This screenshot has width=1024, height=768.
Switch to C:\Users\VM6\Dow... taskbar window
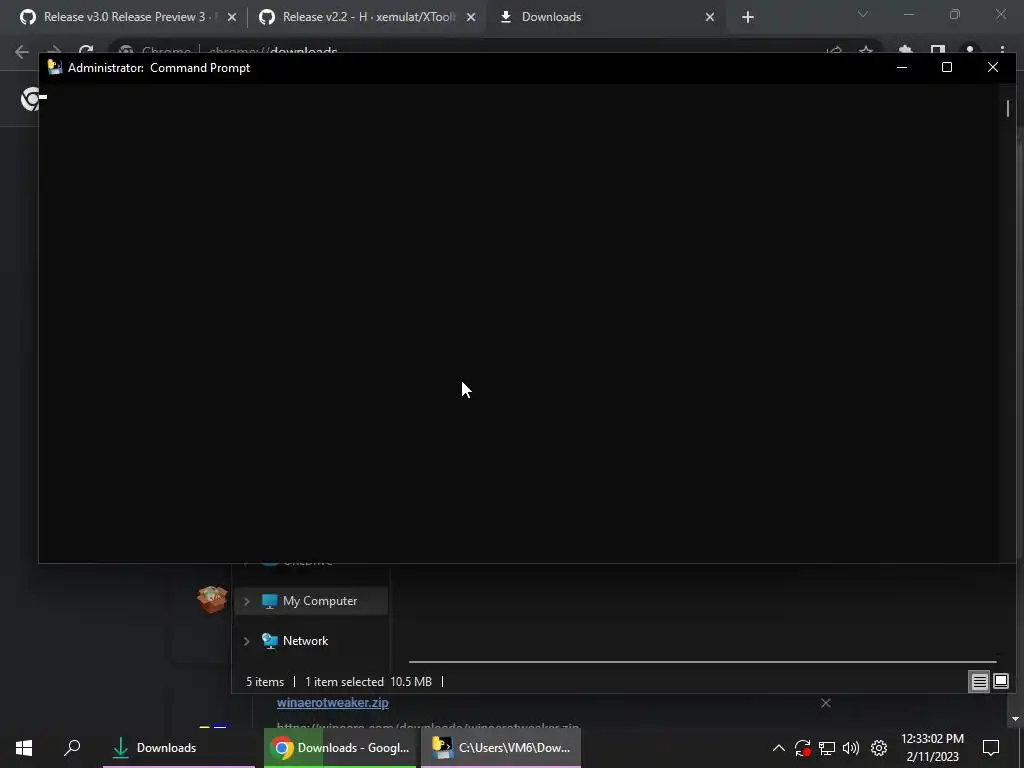pyautogui.click(x=501, y=748)
